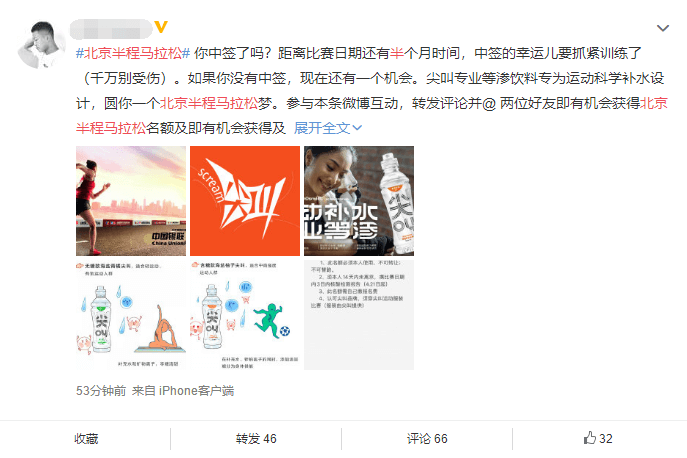687x458 pixels.
Task: Open the yoga pose illustration thumbnail
Action: pyautogui.click(x=131, y=315)
